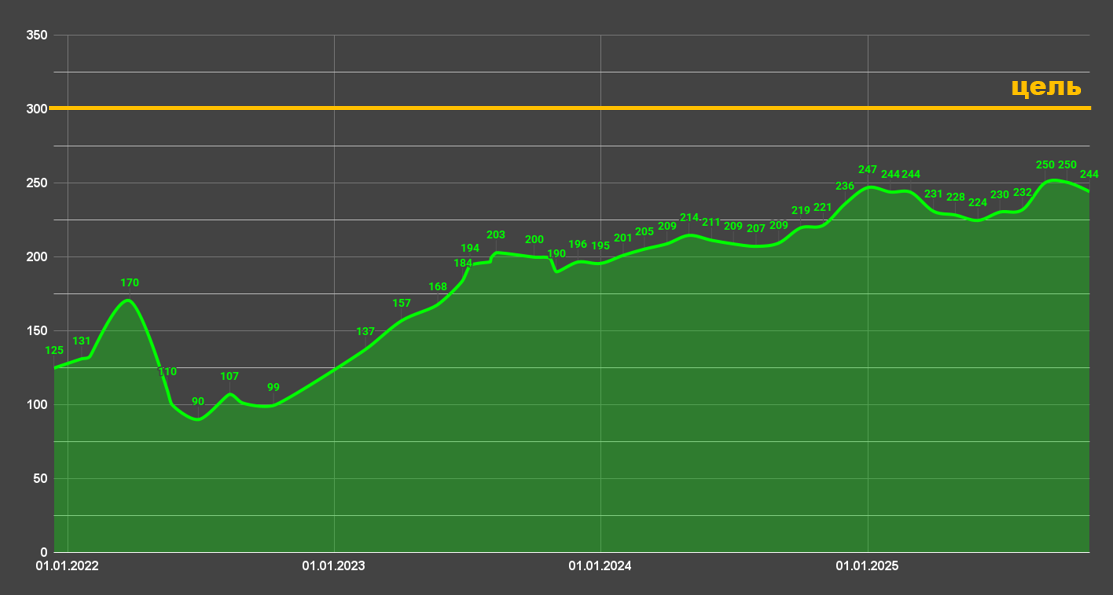The width and height of the screenshot is (1113, 595).
Task: Click the yellow "цель" goal label
Action: [1046, 87]
